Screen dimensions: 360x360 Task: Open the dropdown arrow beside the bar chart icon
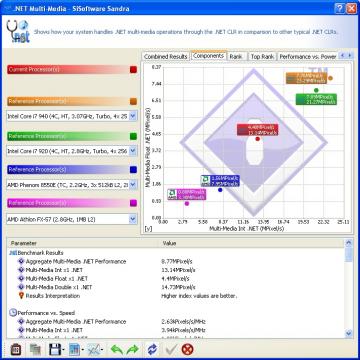pos(83,350)
